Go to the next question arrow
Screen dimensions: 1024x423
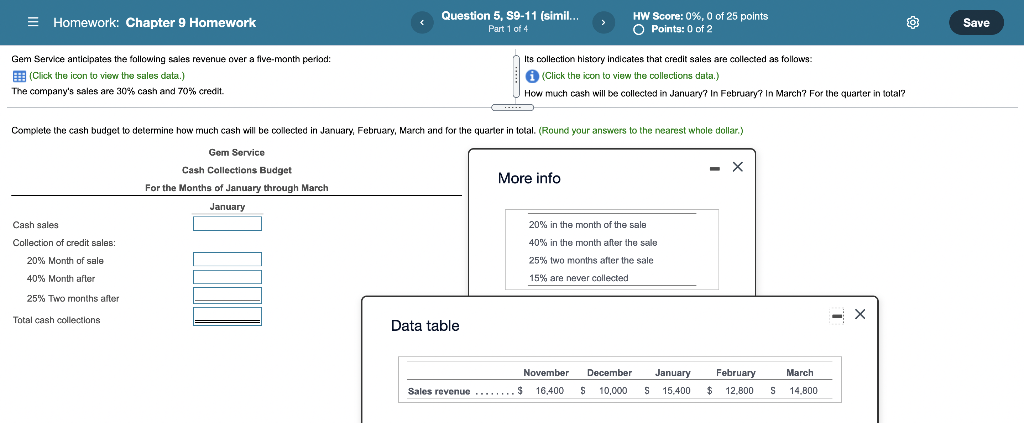point(603,23)
